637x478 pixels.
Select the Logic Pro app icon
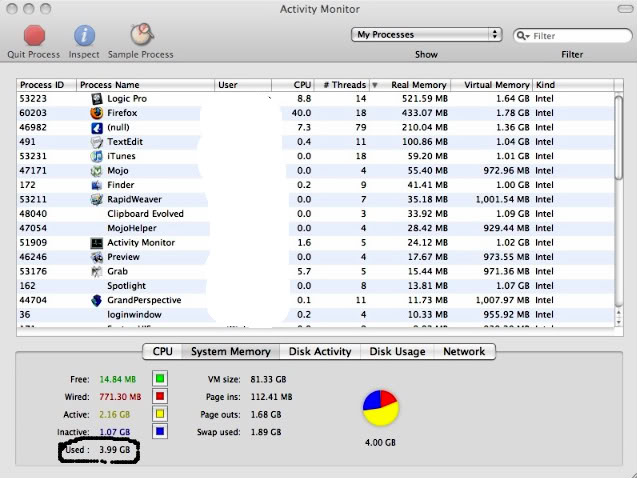tap(97, 99)
